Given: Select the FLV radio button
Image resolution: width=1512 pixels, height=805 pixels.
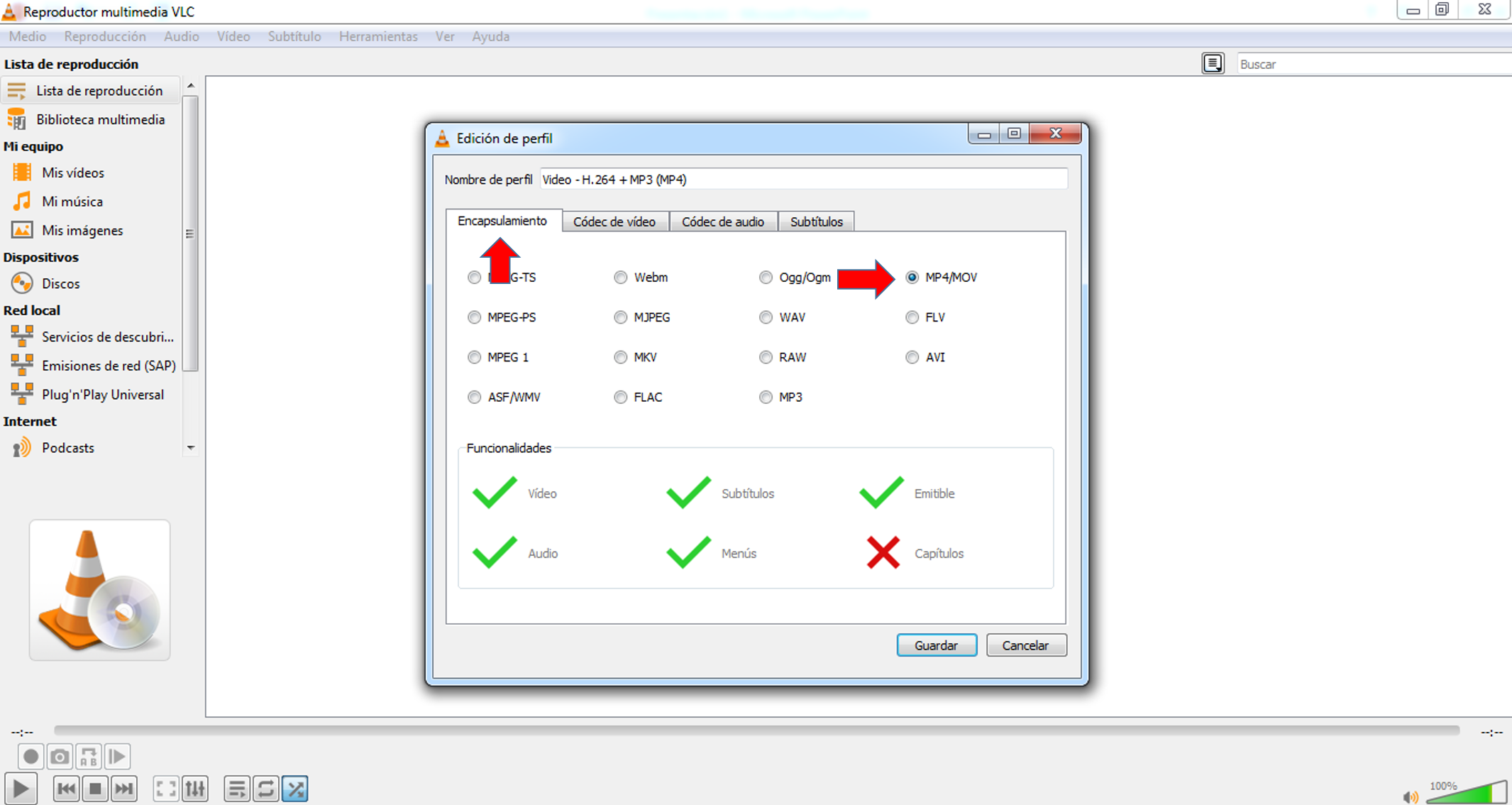Looking at the screenshot, I should [912, 317].
